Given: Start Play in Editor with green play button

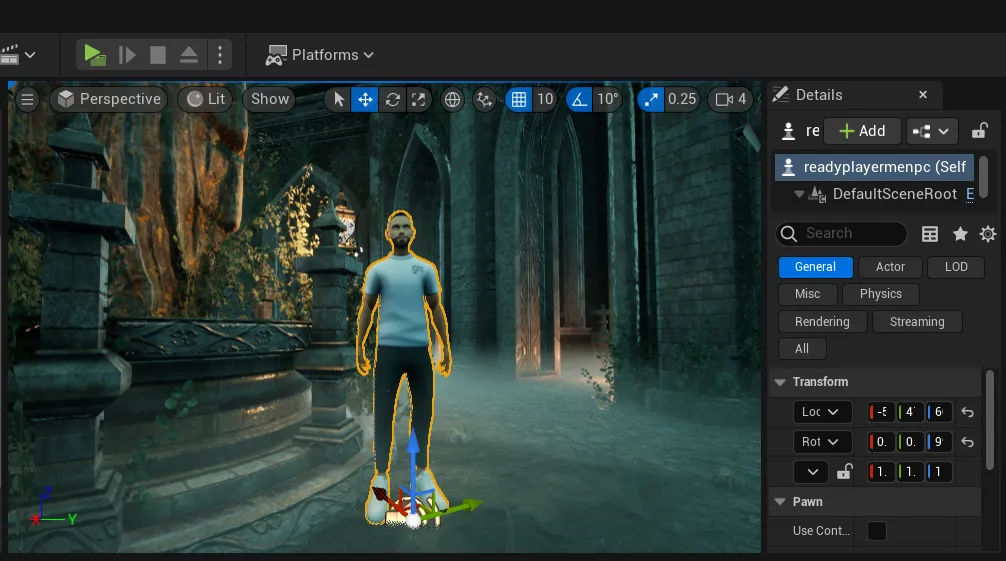Looking at the screenshot, I should 95,55.
